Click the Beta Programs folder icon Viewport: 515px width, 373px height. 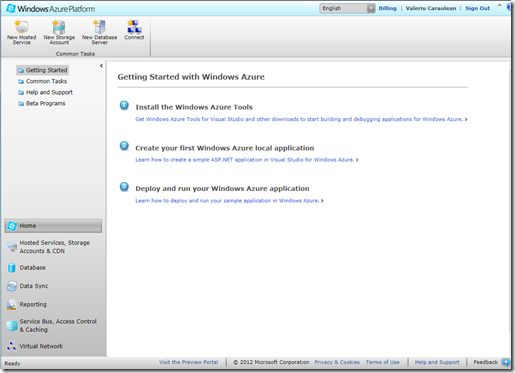[21, 104]
